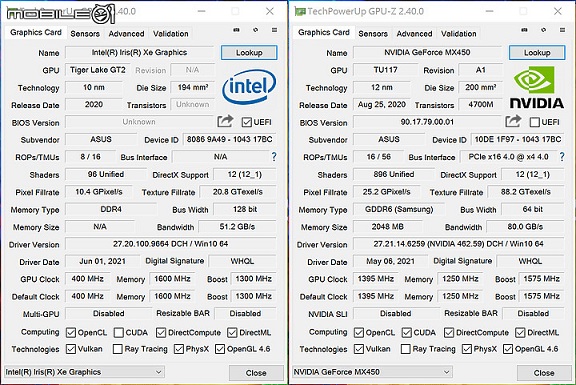Toggle the OpenGL 4.6 checkbox in Intel window
This screenshot has width=576, height=385.
220,349
